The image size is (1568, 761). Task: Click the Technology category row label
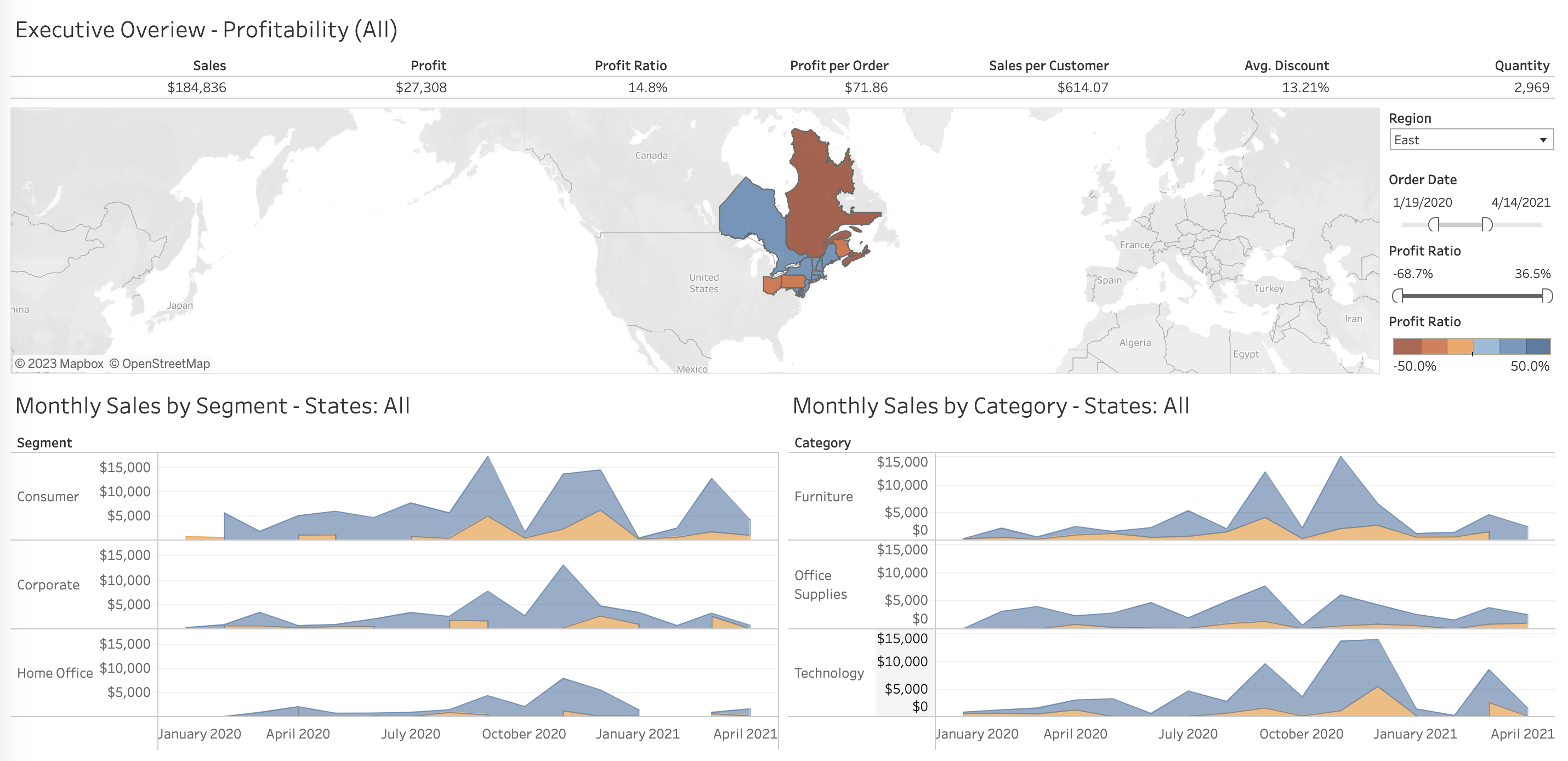click(828, 673)
